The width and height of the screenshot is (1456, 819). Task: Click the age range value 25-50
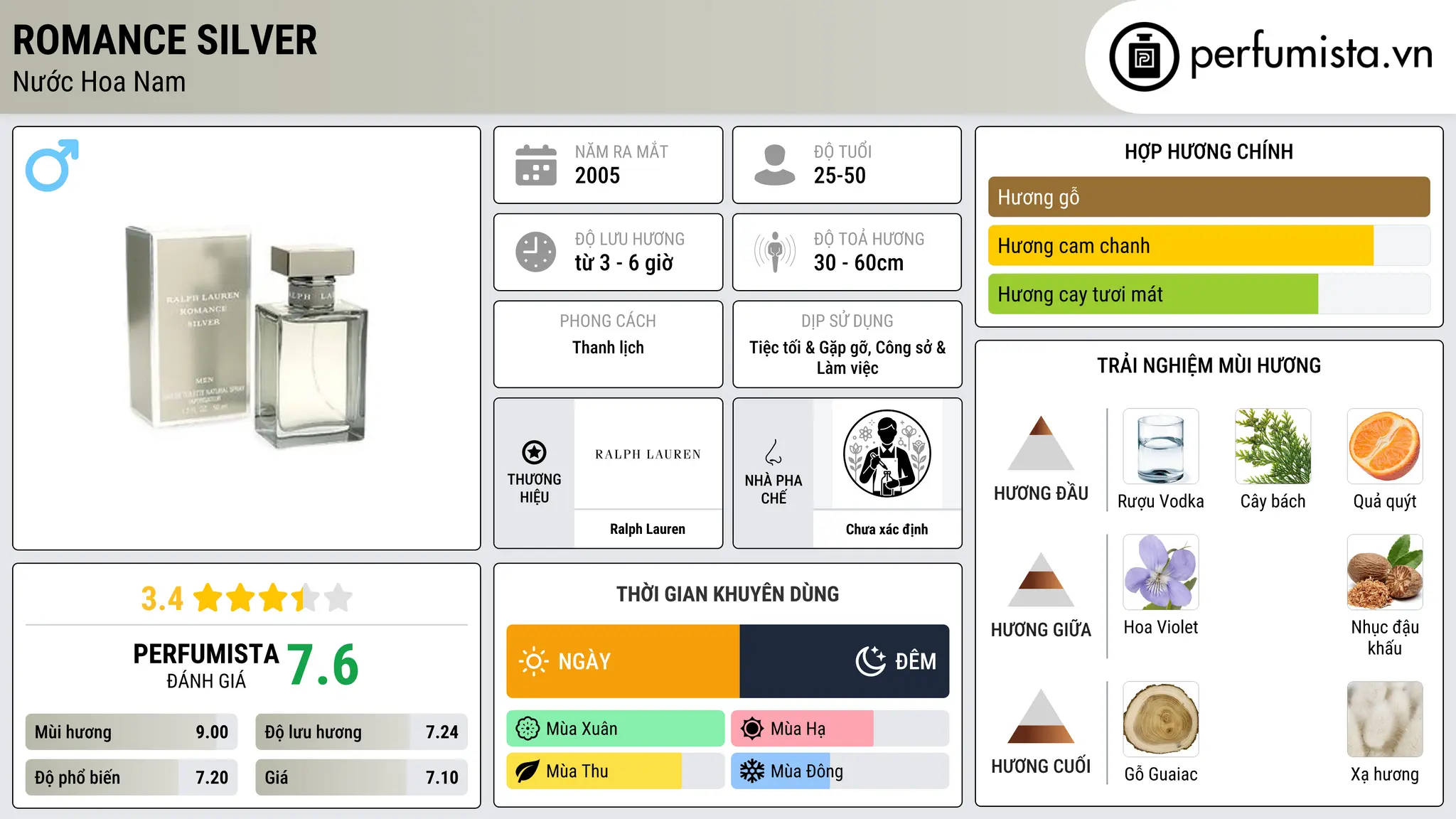840,176
